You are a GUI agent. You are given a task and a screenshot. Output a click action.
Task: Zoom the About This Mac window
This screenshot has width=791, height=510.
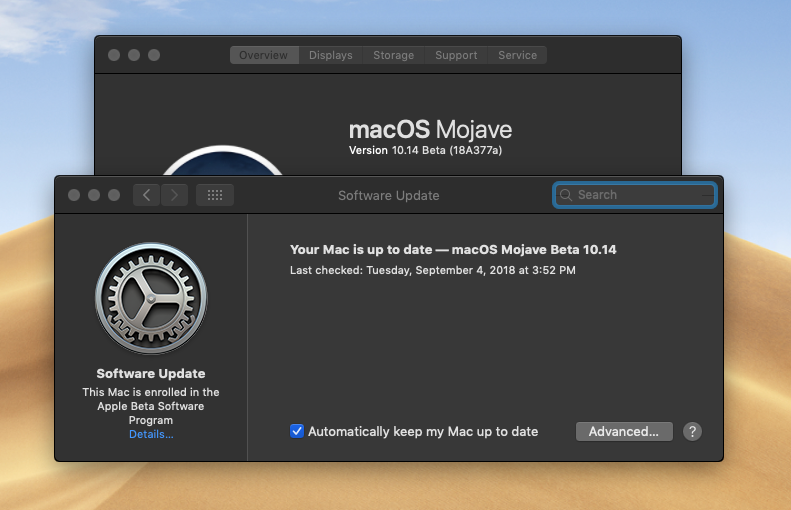[154, 55]
